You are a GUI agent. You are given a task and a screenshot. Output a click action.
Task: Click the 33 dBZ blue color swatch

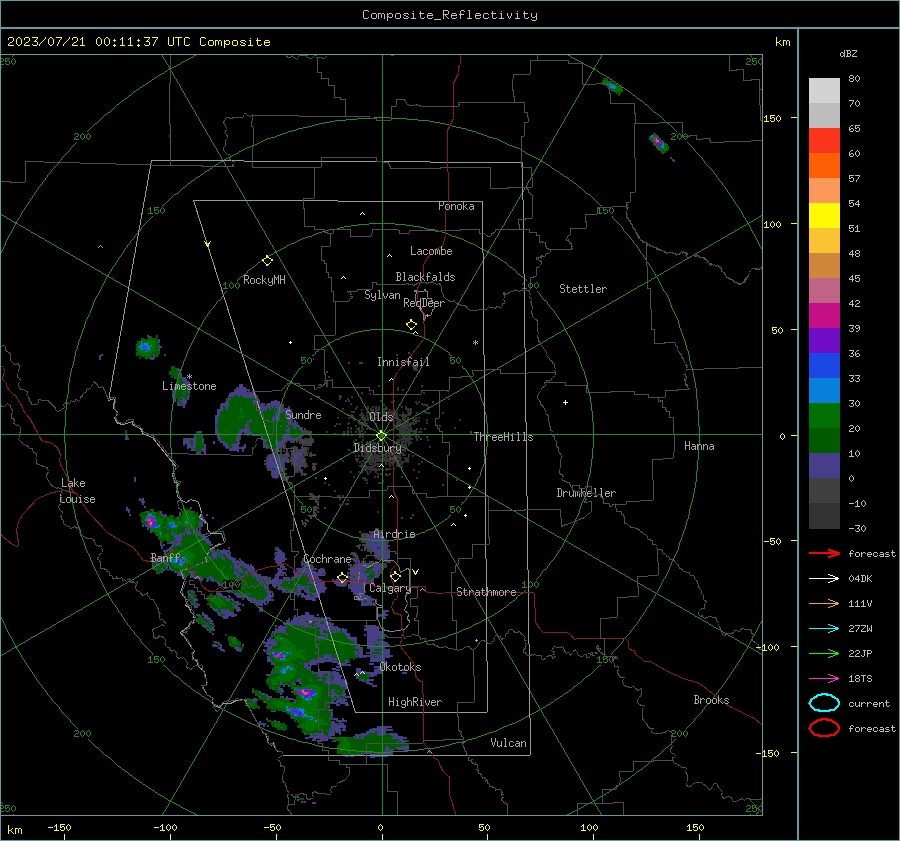[824, 390]
